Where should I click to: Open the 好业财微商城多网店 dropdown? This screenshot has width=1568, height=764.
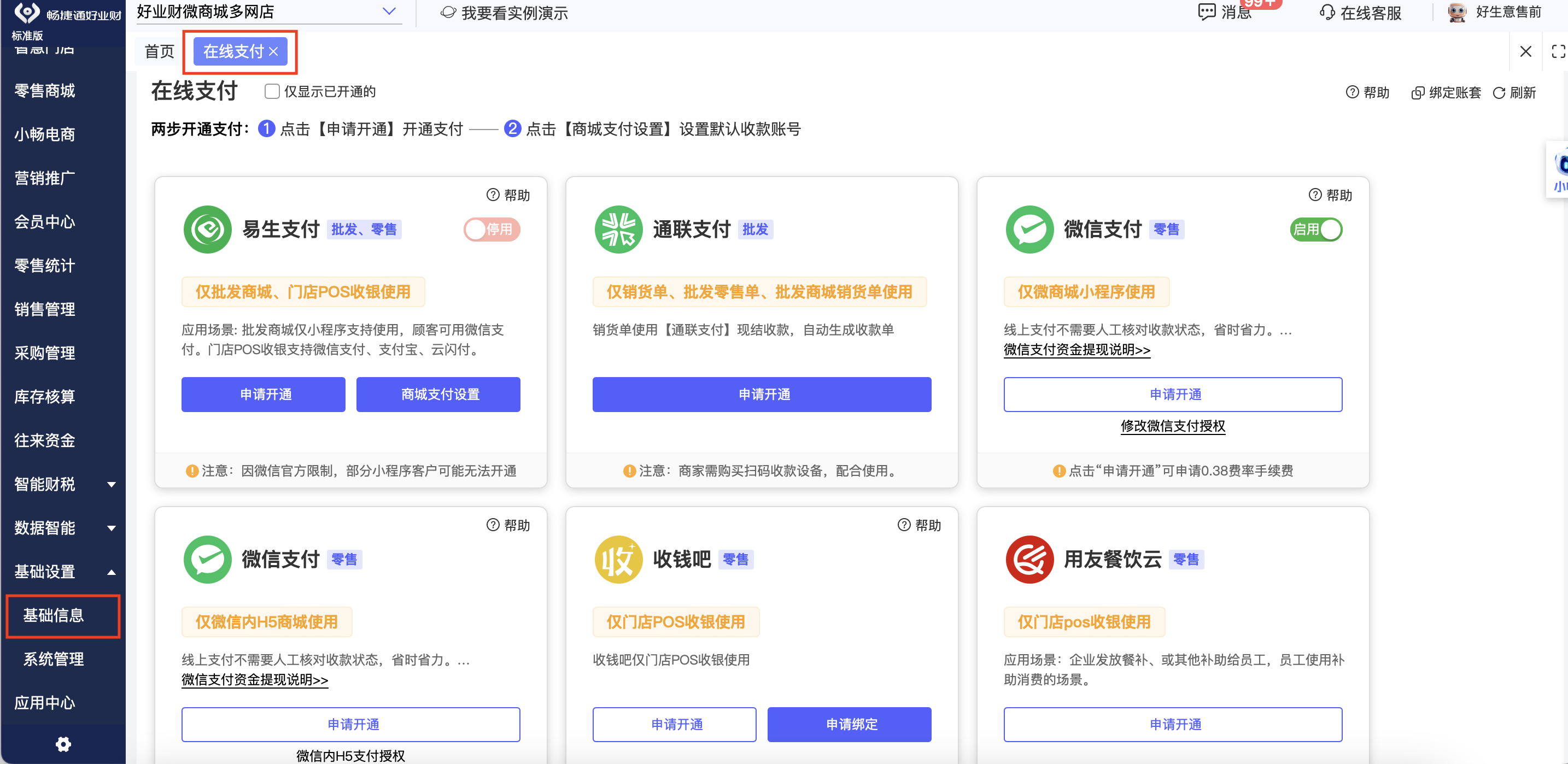click(269, 11)
